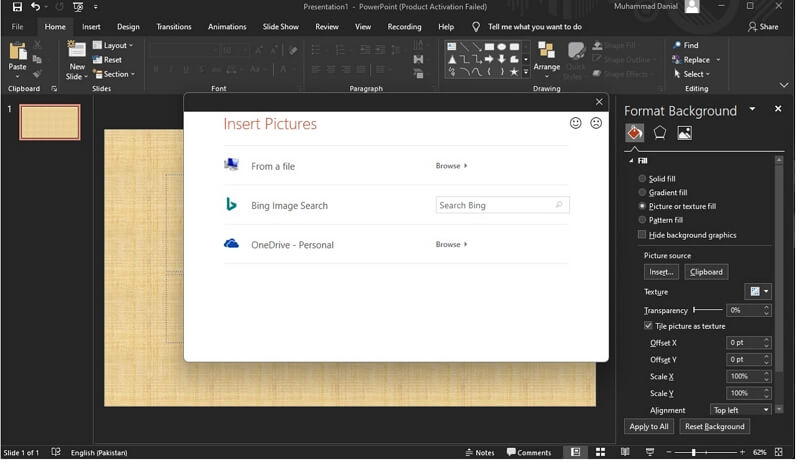Open the Alignment Top left dropdown
The height and width of the screenshot is (464, 800).
(x=740, y=410)
